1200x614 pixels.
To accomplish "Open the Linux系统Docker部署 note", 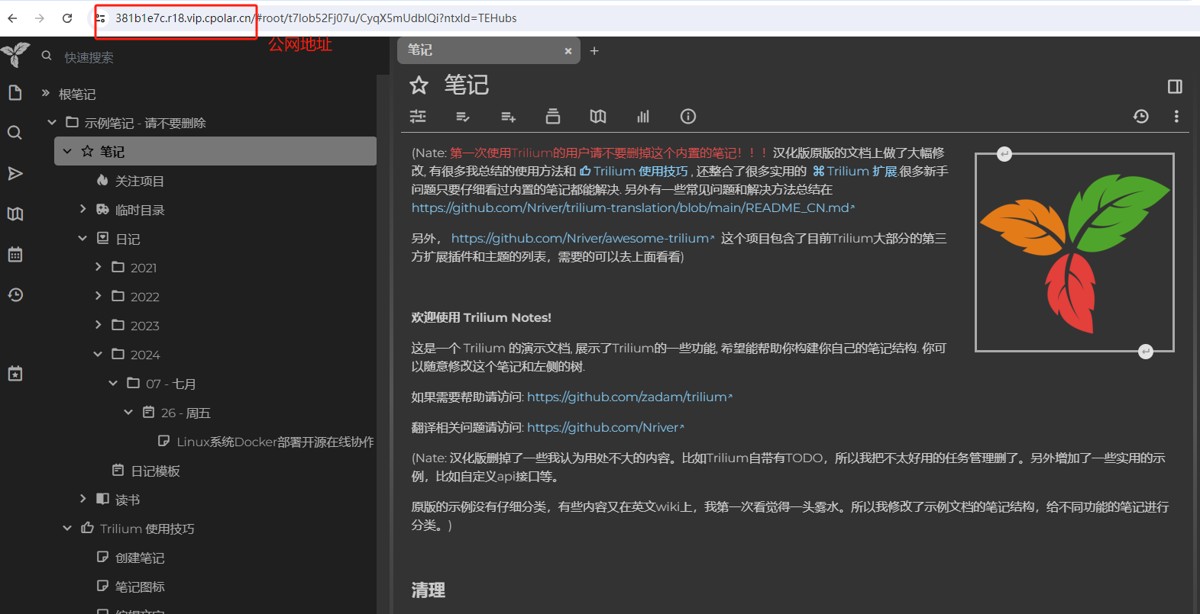I will [x=275, y=442].
